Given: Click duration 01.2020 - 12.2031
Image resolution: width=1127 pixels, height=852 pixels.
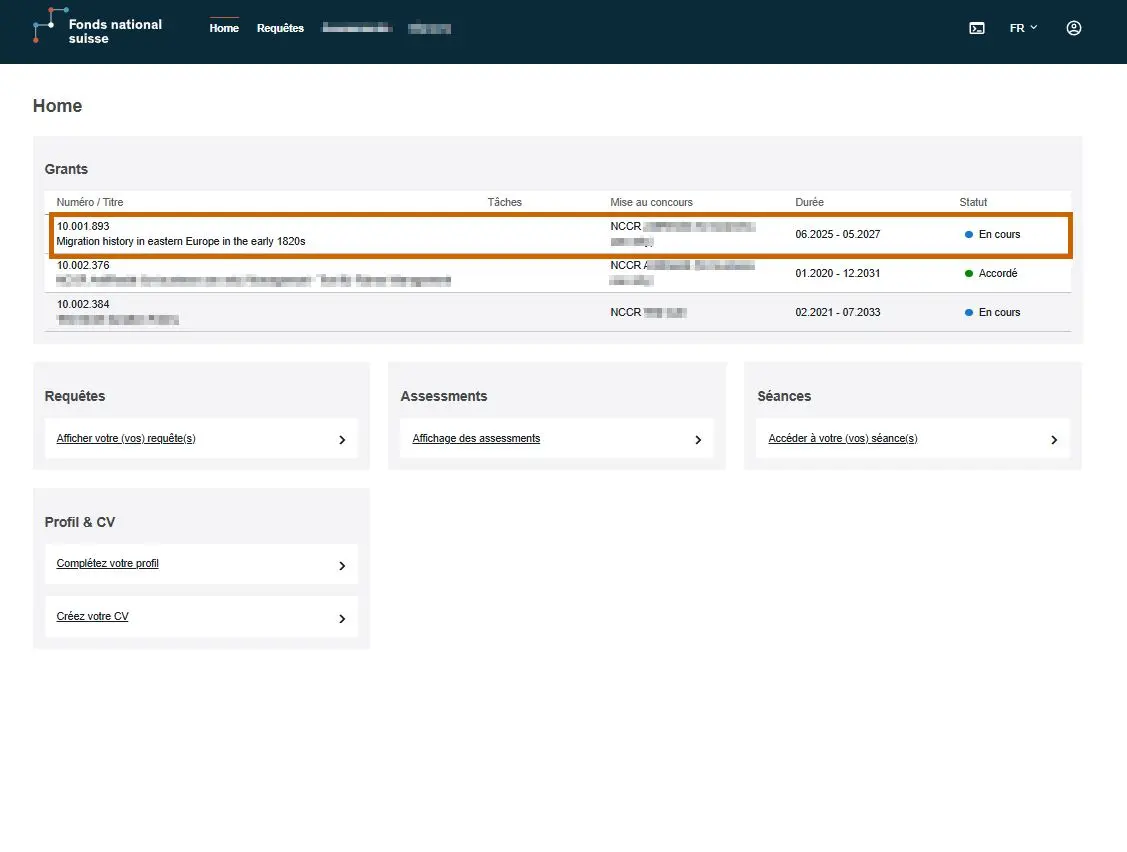Looking at the screenshot, I should pos(837,273).
